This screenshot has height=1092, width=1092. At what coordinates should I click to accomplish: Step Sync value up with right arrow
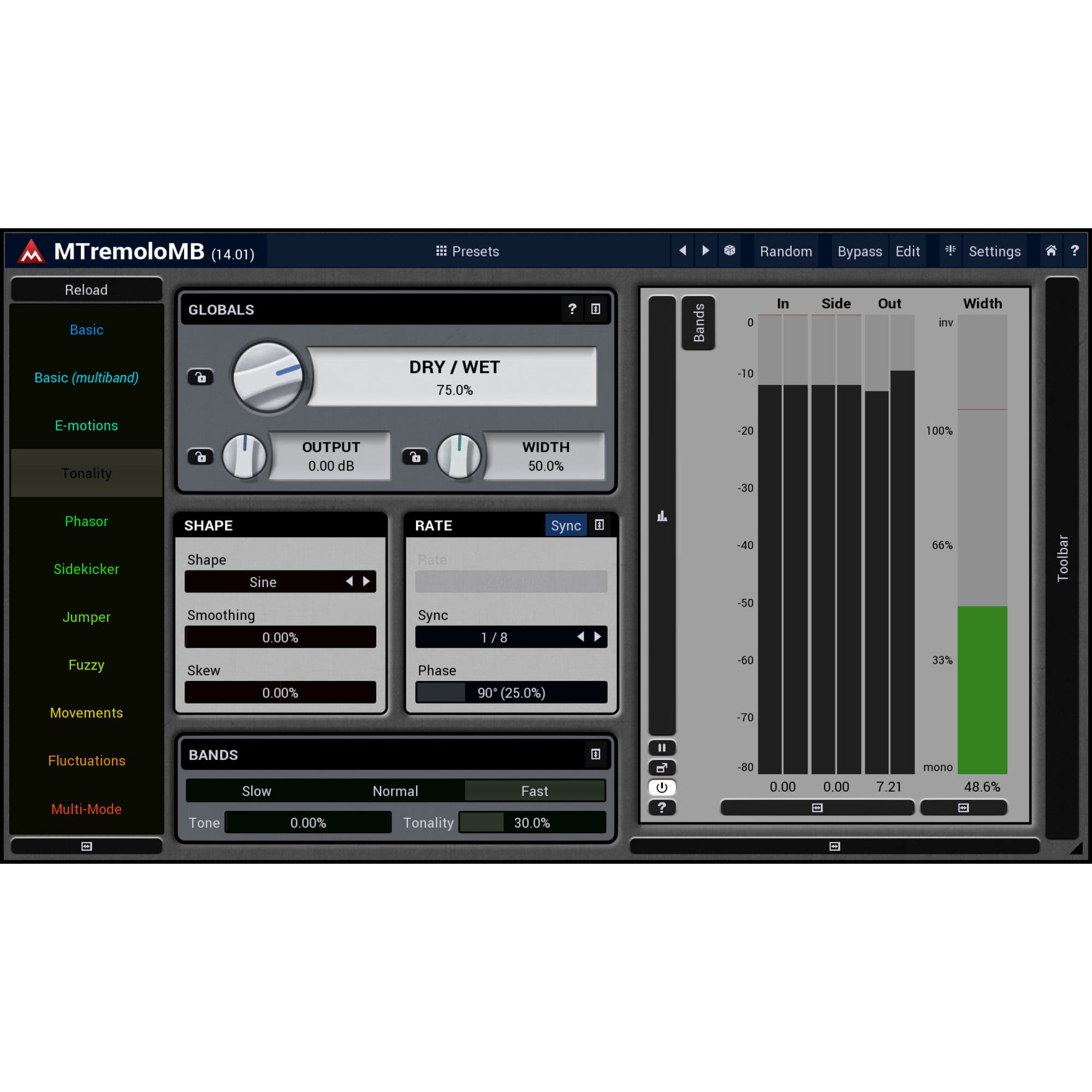coord(597,637)
